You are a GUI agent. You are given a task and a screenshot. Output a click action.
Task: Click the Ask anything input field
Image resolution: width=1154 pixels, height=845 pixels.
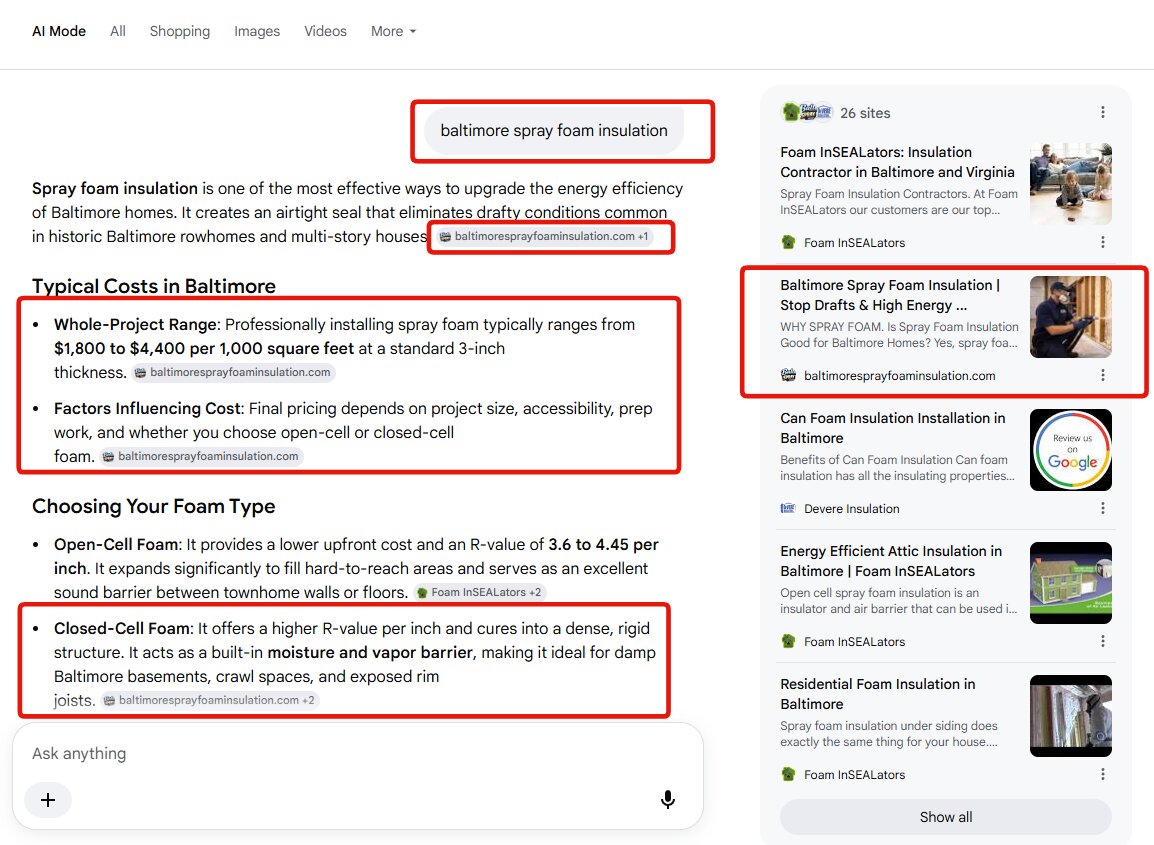tap(358, 754)
